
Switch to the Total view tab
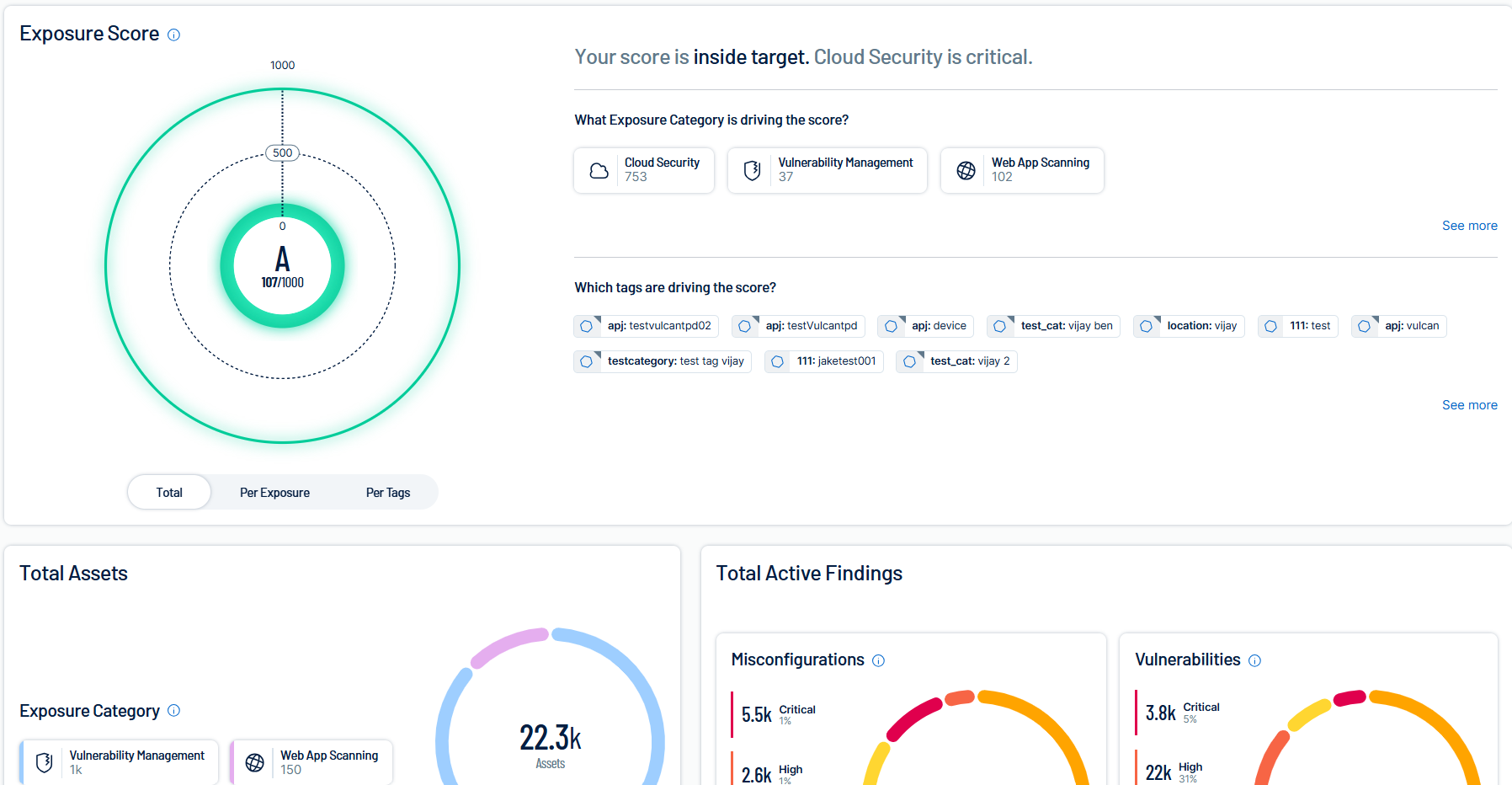click(x=169, y=493)
